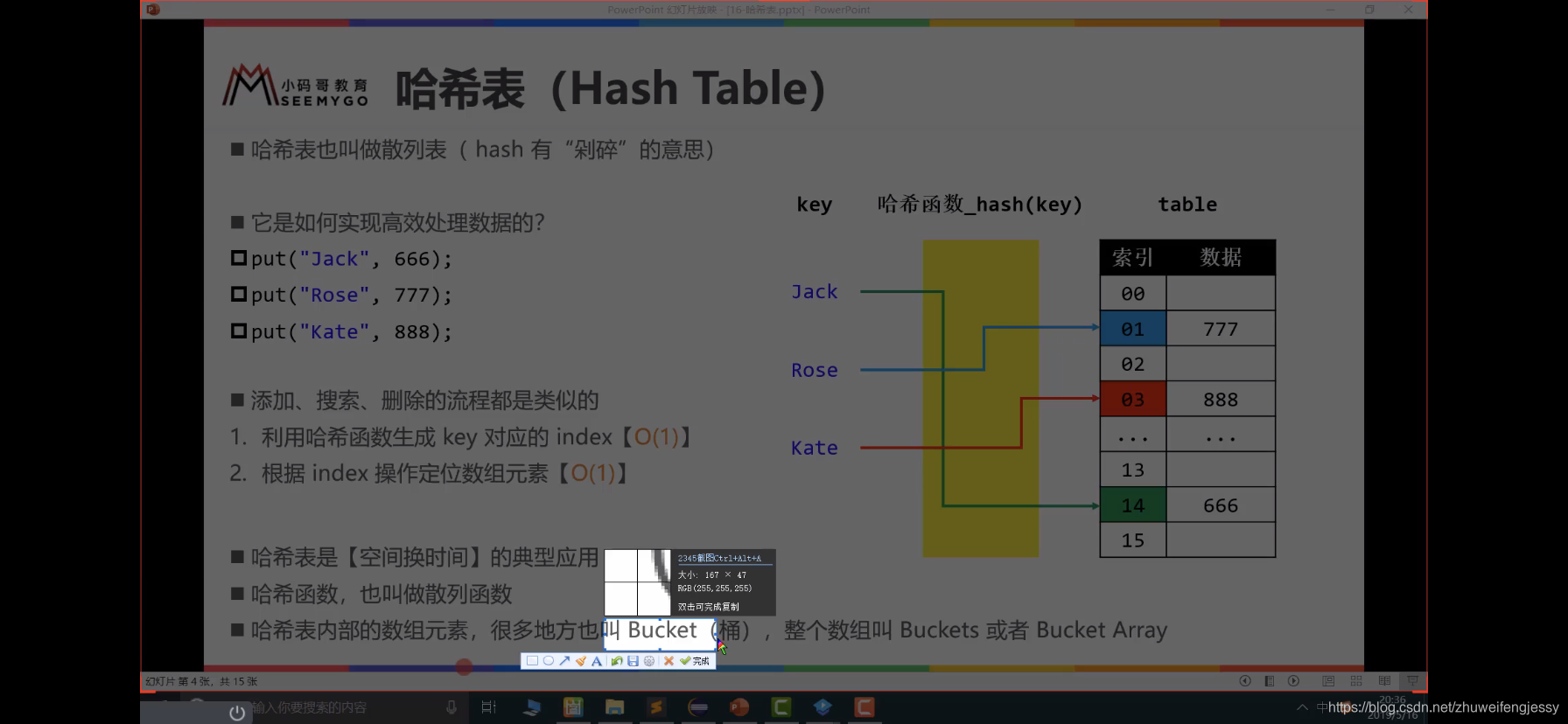Click the power button overlay icon

point(237,713)
